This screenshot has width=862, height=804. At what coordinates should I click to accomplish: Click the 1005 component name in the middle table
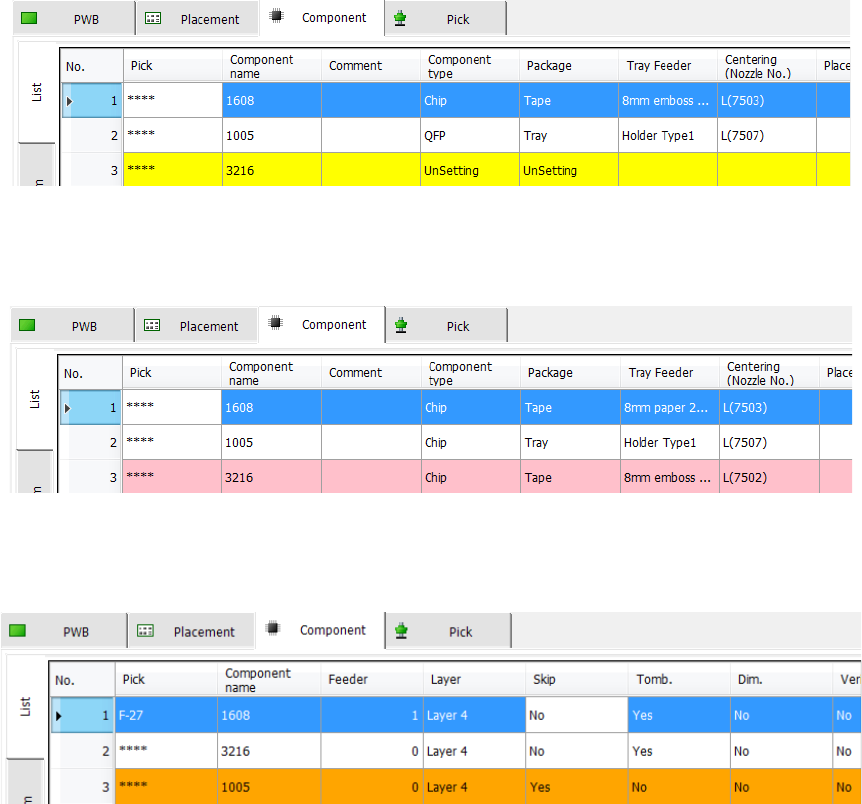[x=271, y=442]
